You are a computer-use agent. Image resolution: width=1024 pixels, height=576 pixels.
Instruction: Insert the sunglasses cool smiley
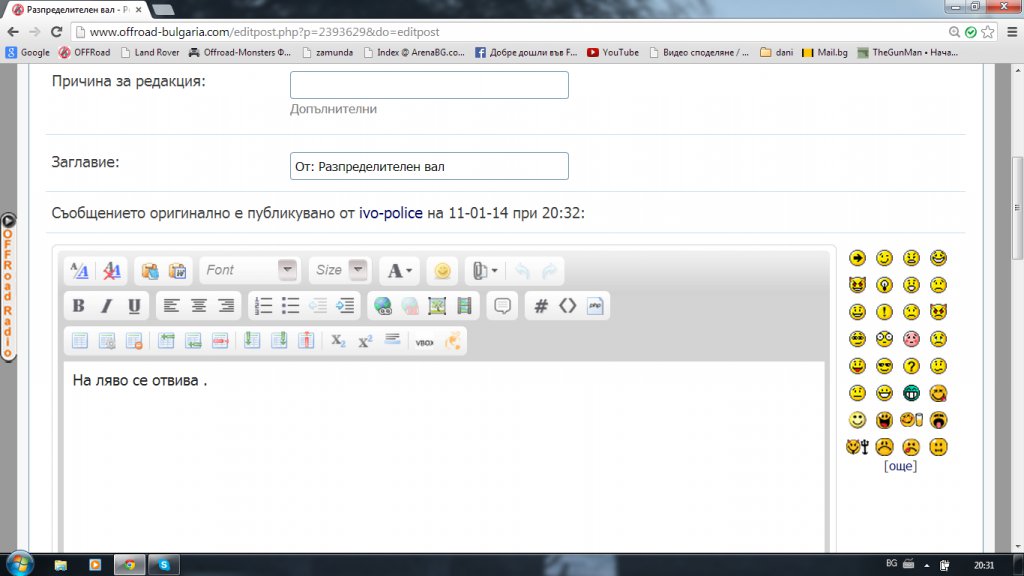pyautogui.click(x=884, y=366)
